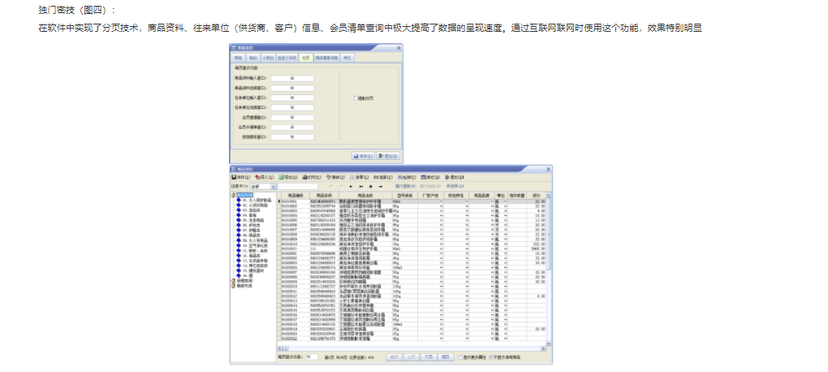The height and width of the screenshot is (372, 828).
Task: Open the first tab in options dialog
Action: pyautogui.click(x=239, y=58)
